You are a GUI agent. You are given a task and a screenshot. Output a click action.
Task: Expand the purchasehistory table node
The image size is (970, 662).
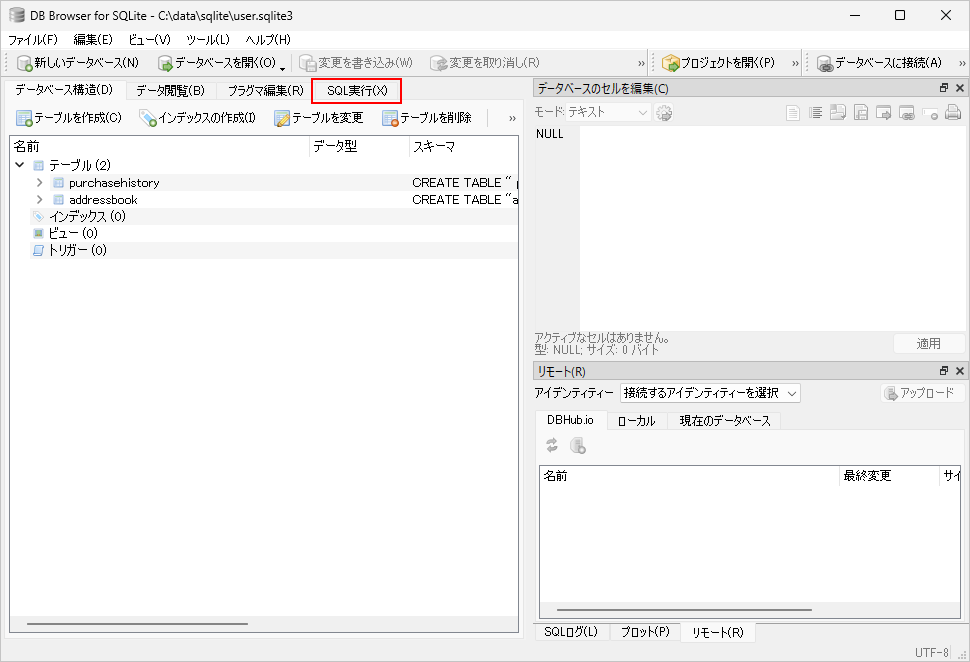[x=39, y=183]
